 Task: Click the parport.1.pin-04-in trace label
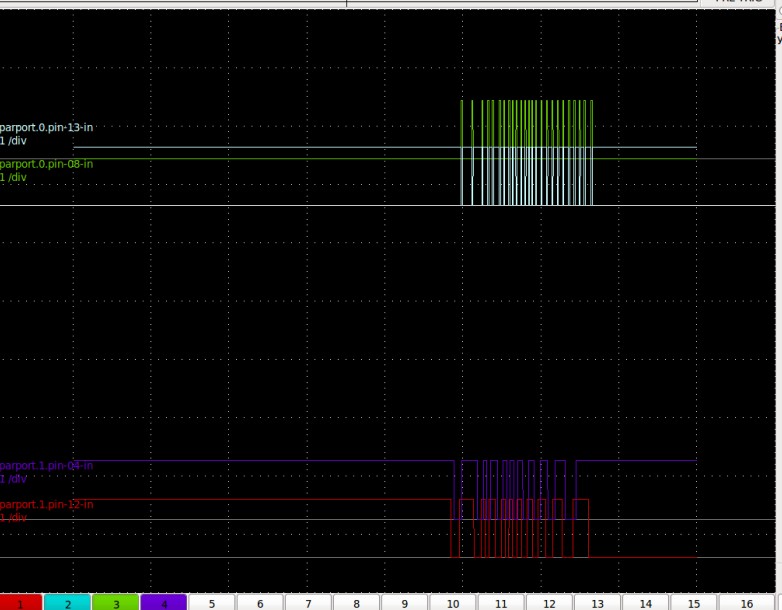coord(46,466)
